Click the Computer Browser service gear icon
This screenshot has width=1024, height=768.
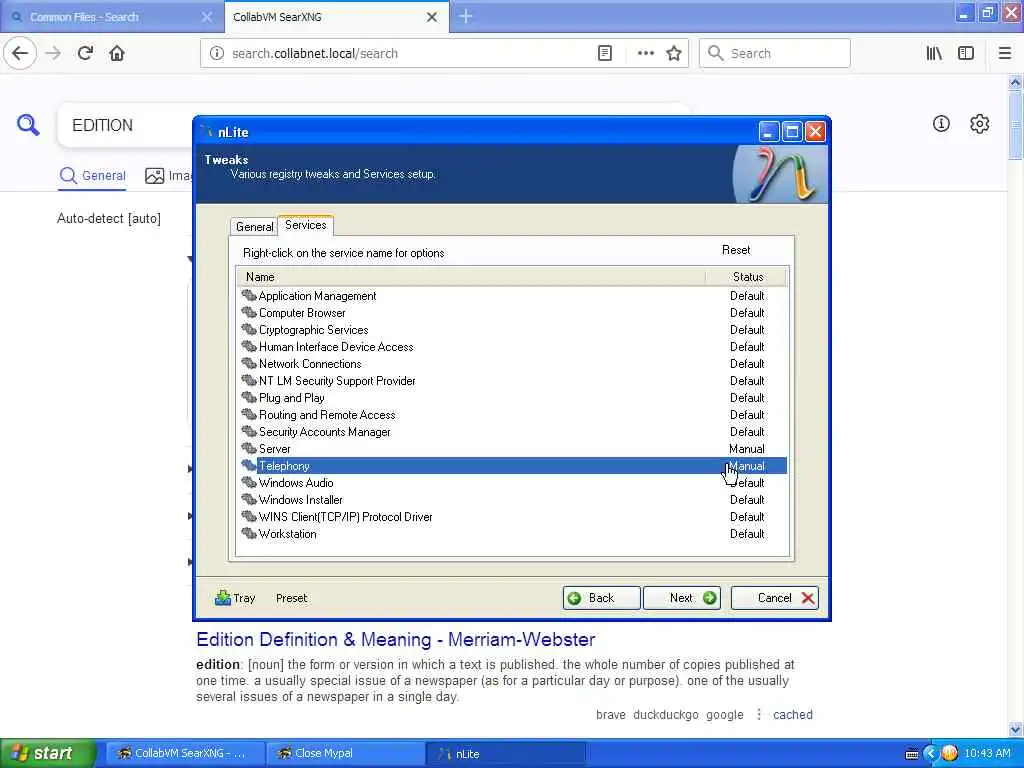pyautogui.click(x=249, y=312)
